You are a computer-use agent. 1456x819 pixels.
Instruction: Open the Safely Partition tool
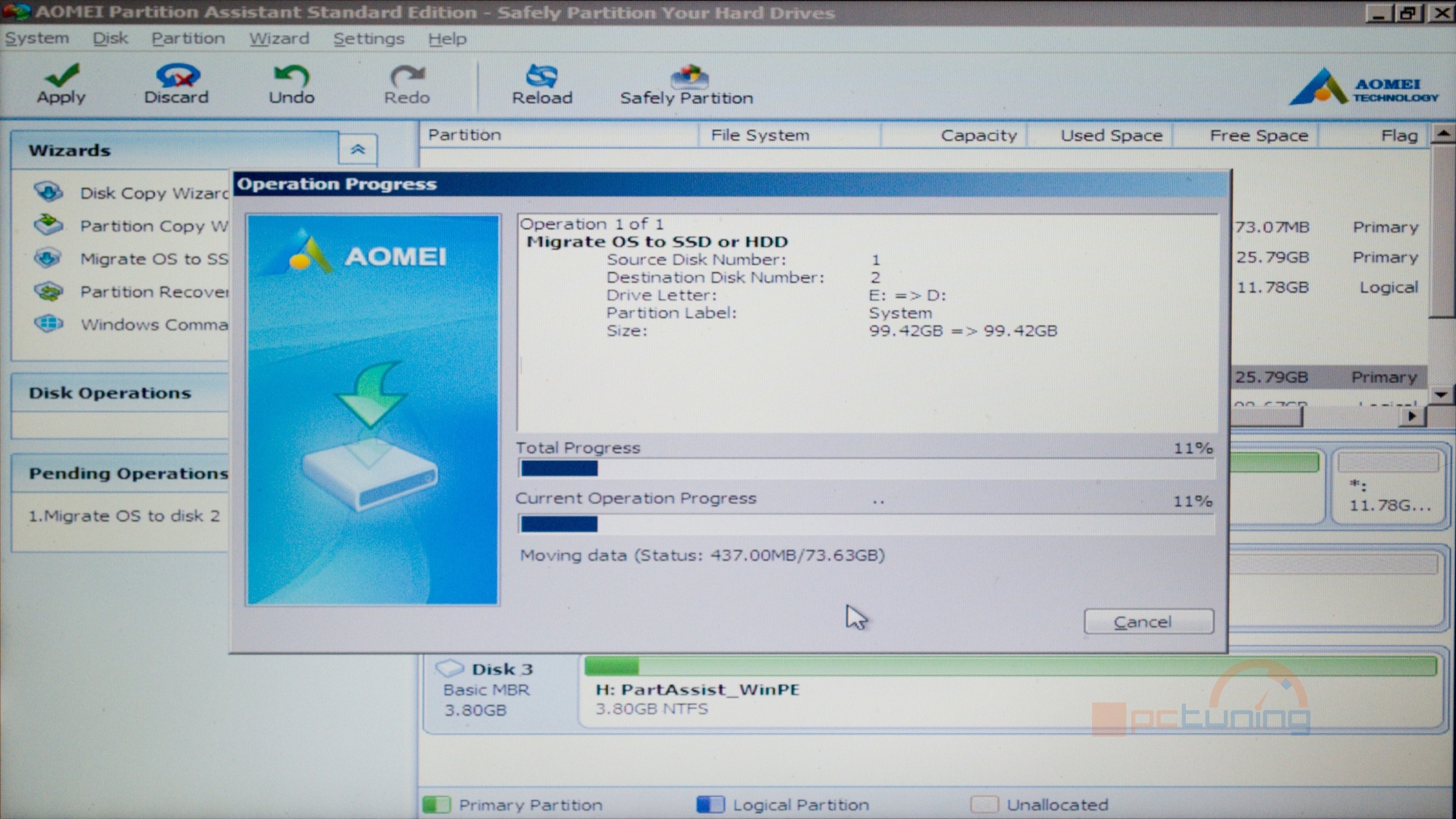point(687,85)
